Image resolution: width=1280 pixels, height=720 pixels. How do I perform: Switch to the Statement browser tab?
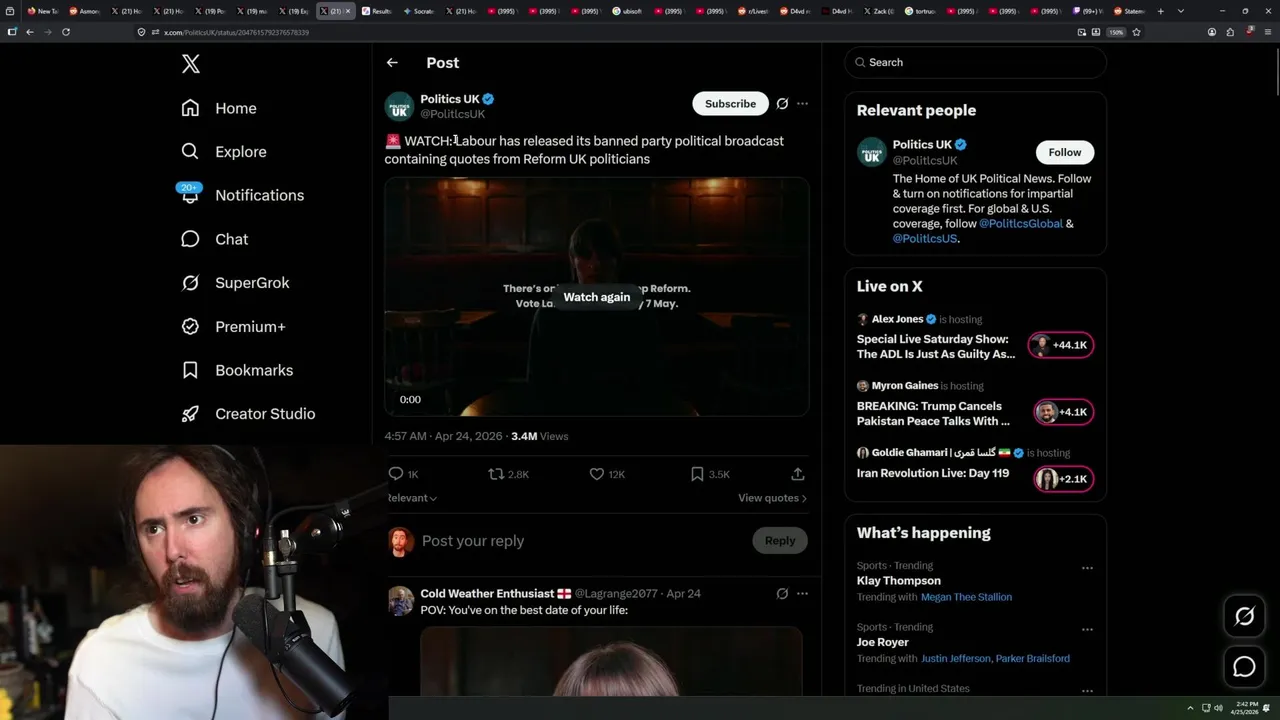click(1129, 11)
